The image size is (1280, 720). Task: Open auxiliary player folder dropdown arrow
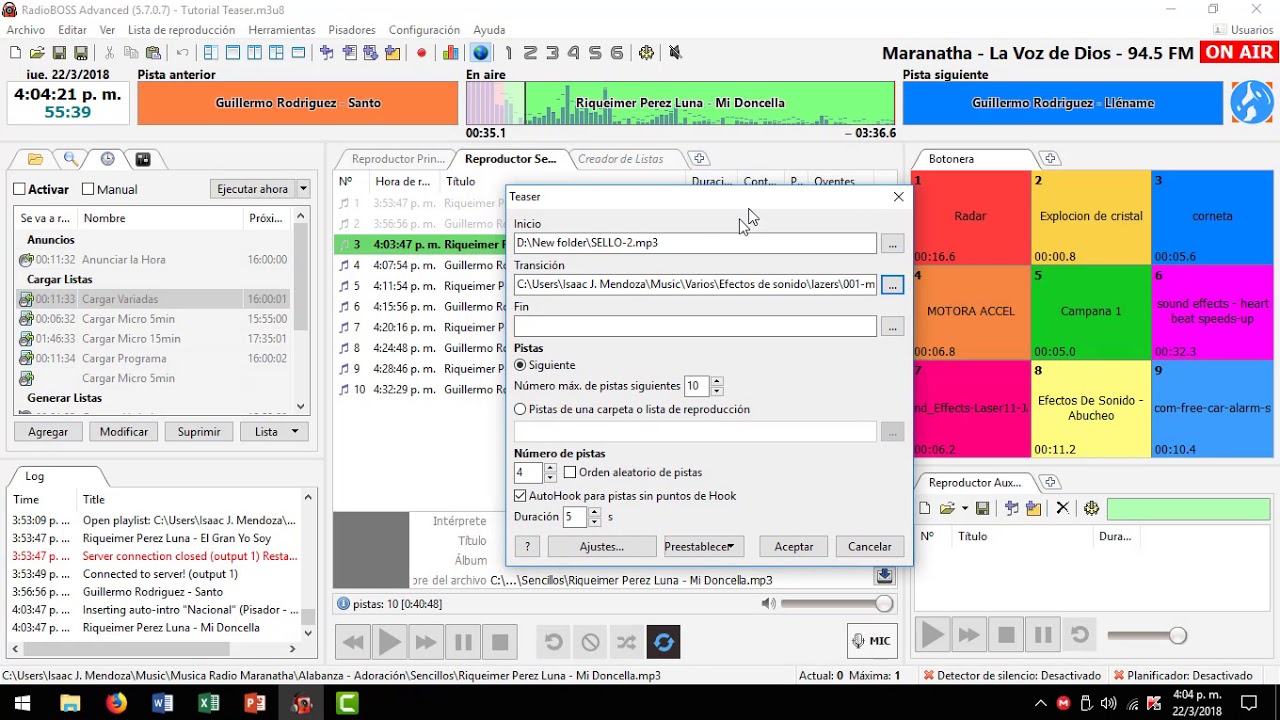(x=964, y=508)
